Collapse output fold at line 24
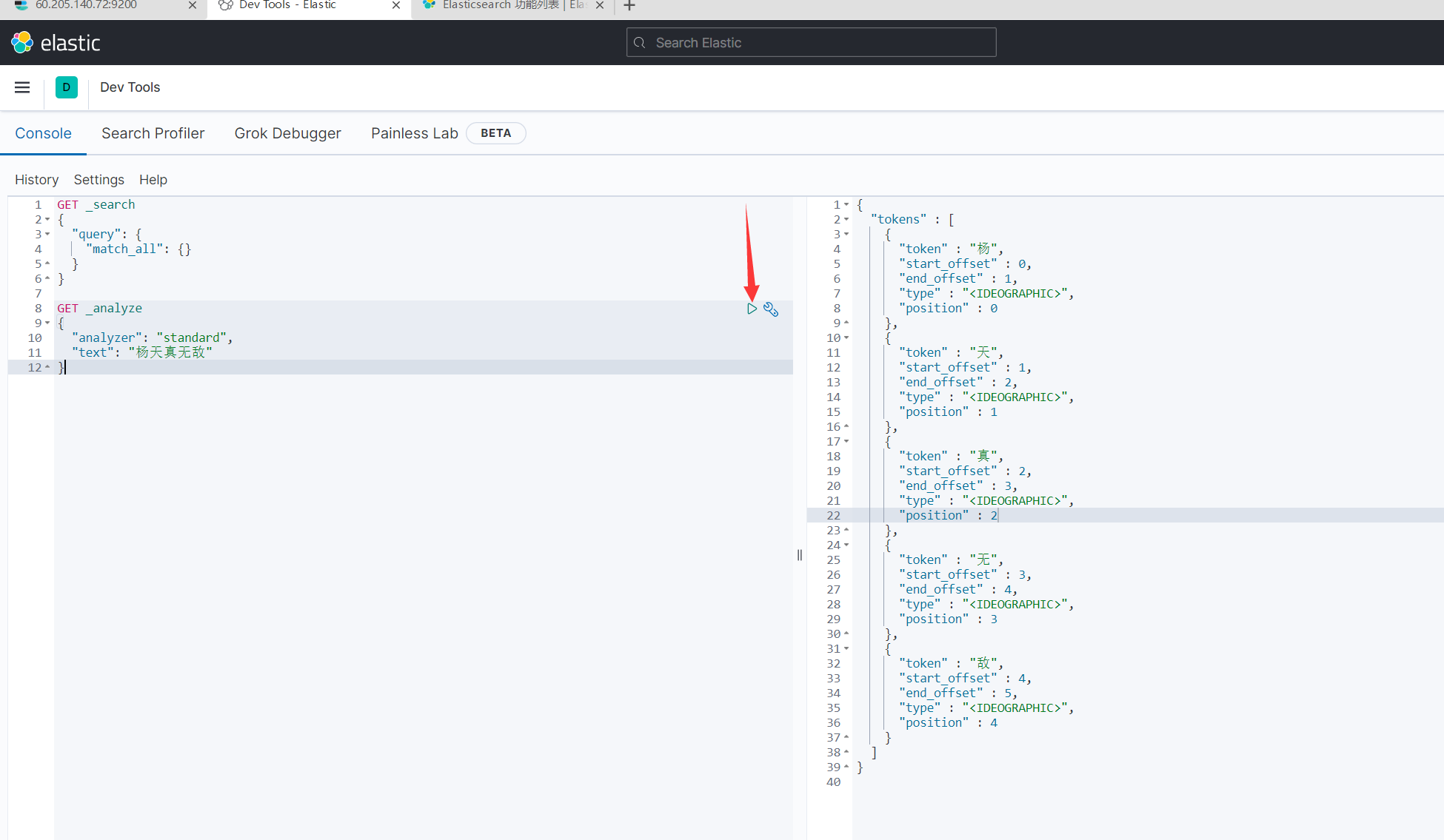The height and width of the screenshot is (840, 1444). (846, 545)
